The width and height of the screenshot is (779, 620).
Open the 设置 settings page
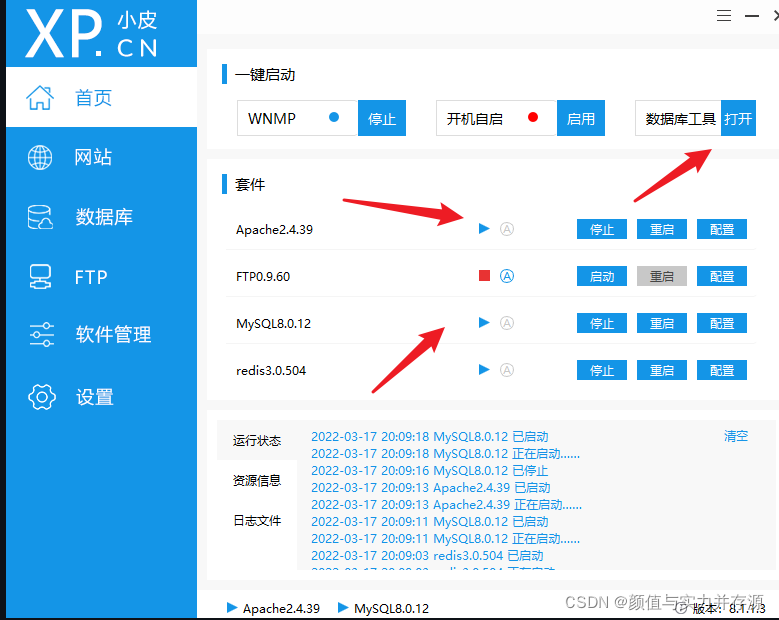click(101, 397)
